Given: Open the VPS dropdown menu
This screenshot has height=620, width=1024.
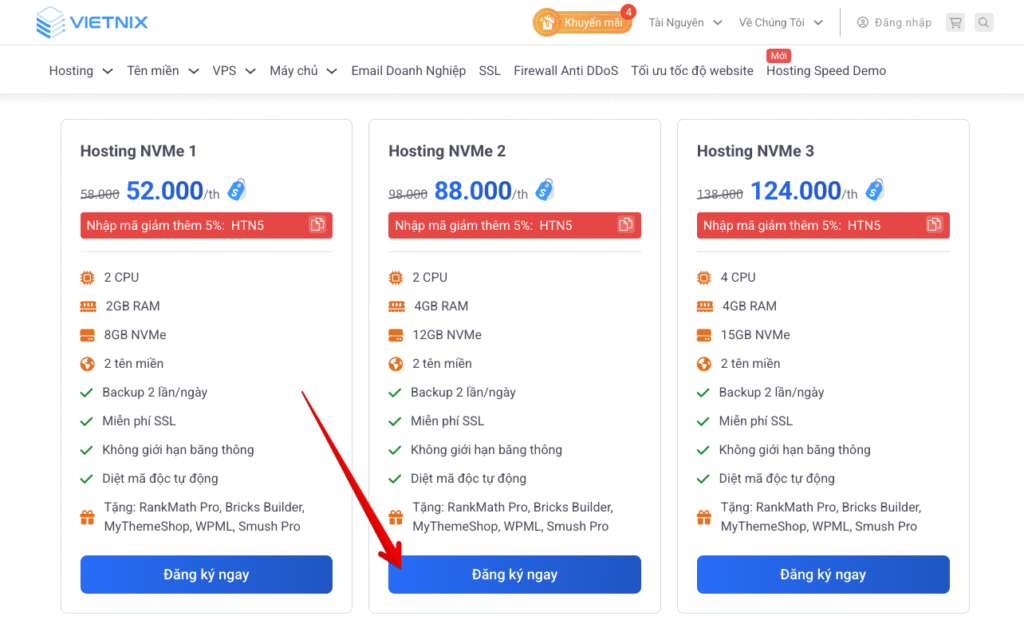Looking at the screenshot, I should 234,71.
